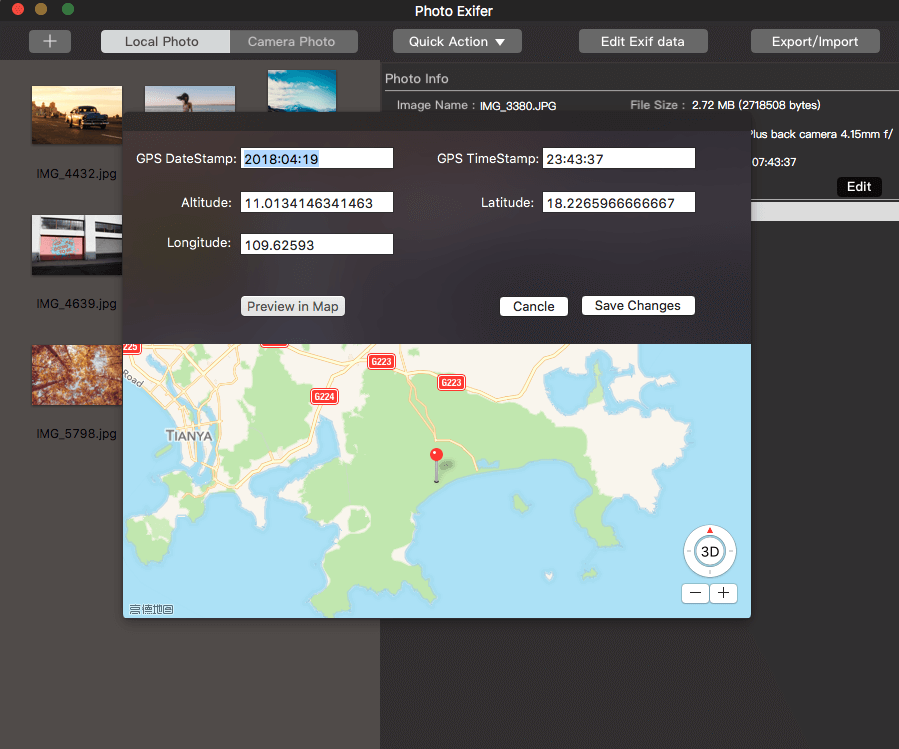
Task: Click the + icon to add new photos
Action: [x=49, y=41]
